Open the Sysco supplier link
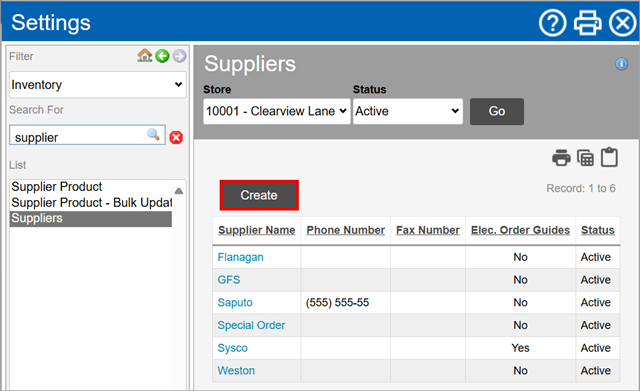Viewport: 640px width, 391px height. [x=232, y=348]
